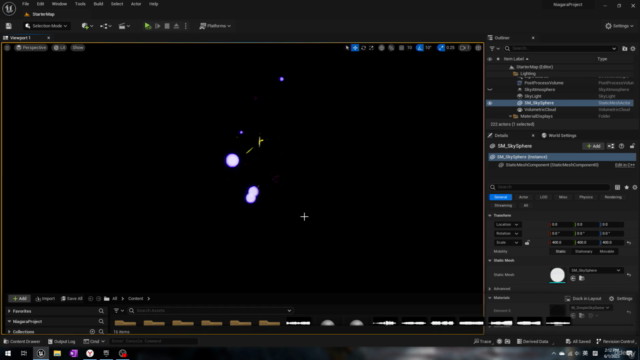Select the Rendering filter in Details
This screenshot has height=360, width=640.
[613, 197]
